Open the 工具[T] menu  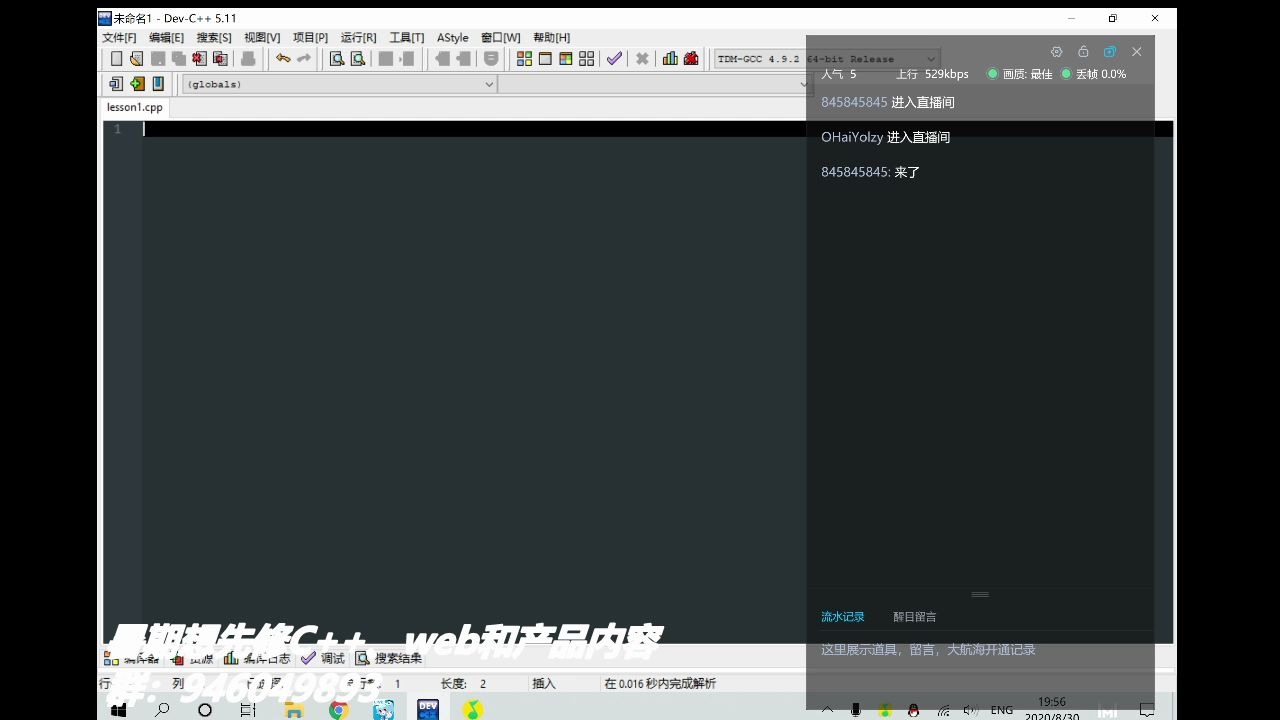[406, 38]
